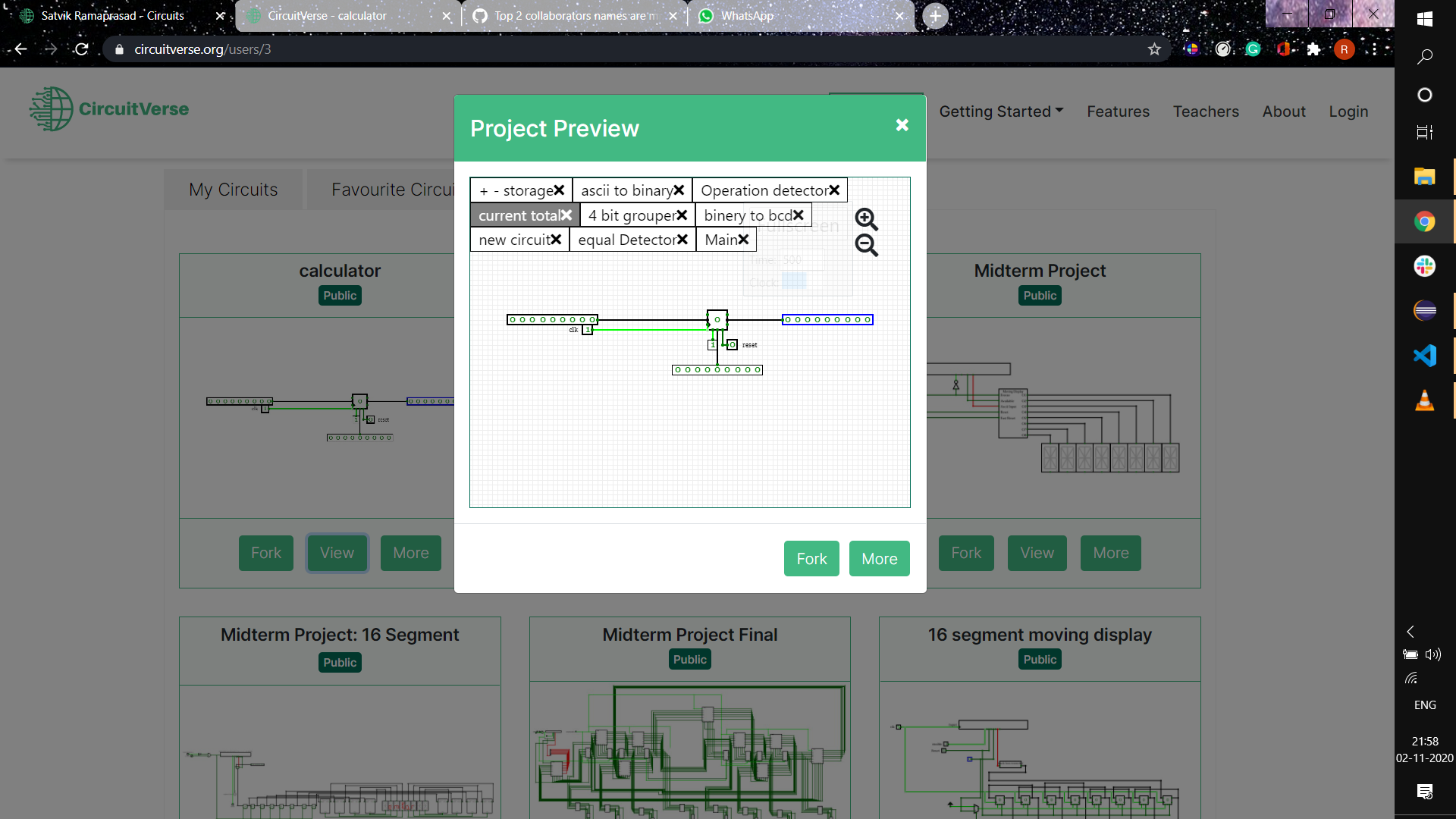Screen dimensions: 1456x819
Task: Open the Getting Started dropdown
Action: coord(1000,111)
